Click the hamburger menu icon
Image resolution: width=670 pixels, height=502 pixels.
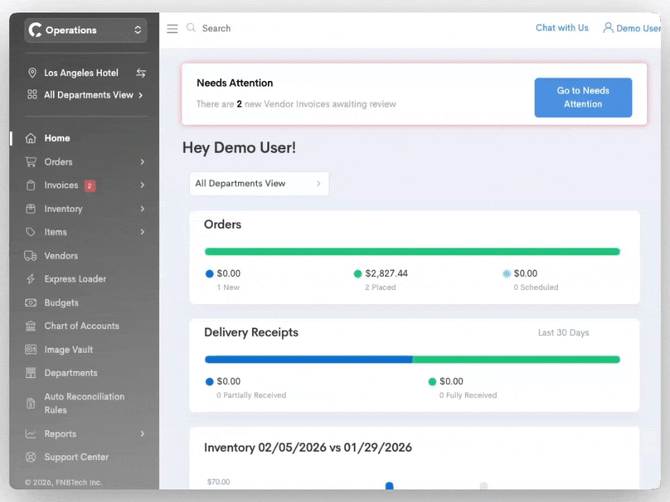[x=172, y=29]
